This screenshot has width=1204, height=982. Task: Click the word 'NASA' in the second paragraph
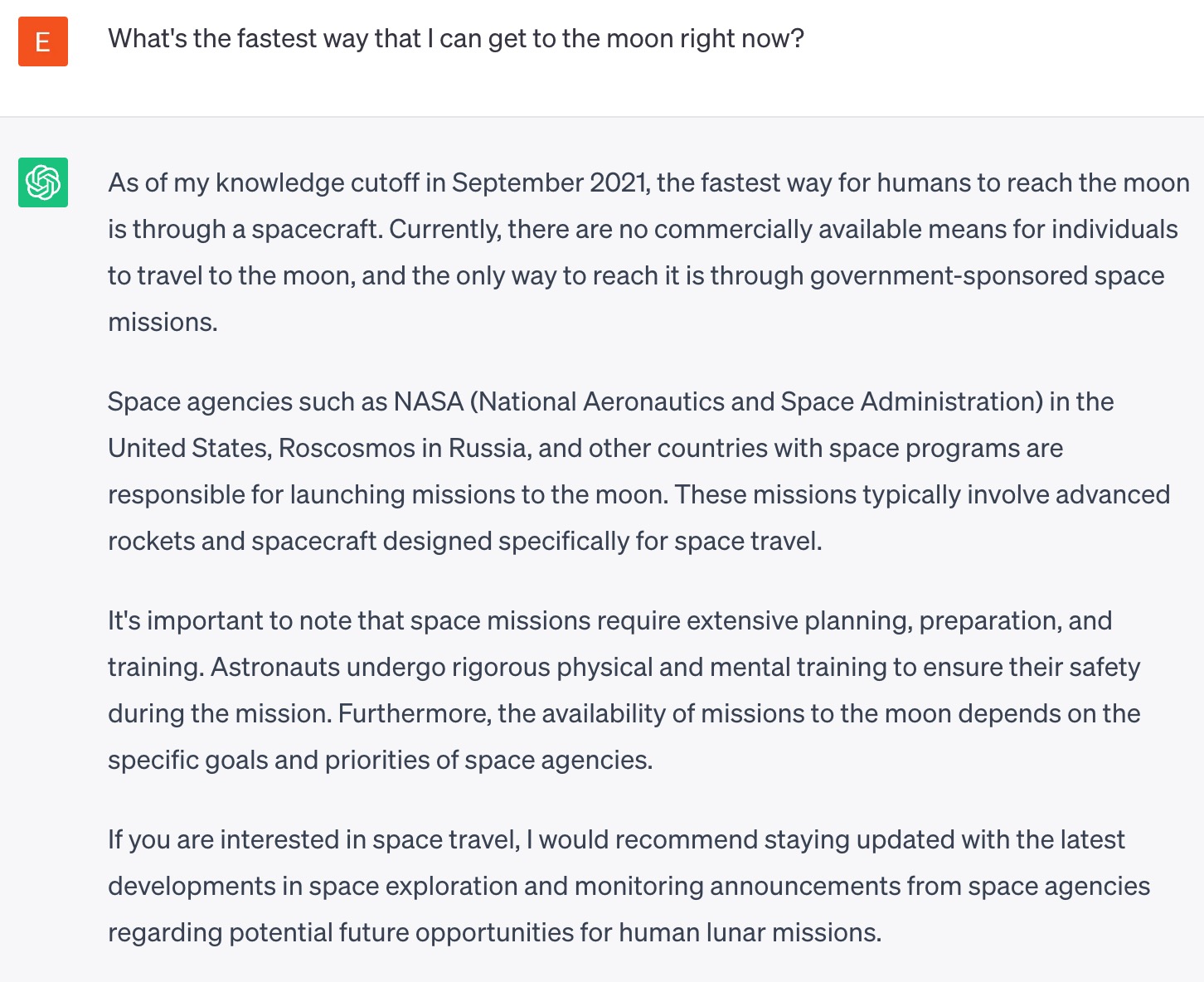tap(429, 402)
